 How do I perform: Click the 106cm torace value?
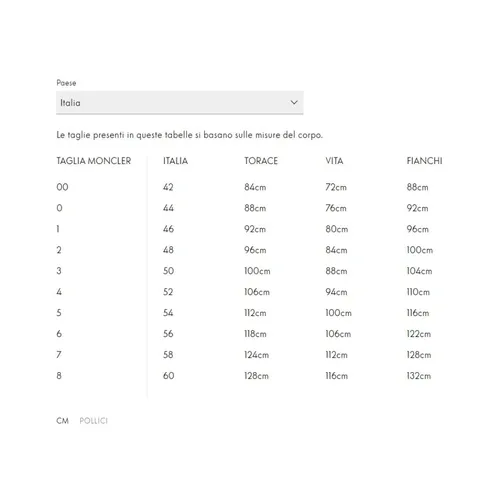coord(257,292)
